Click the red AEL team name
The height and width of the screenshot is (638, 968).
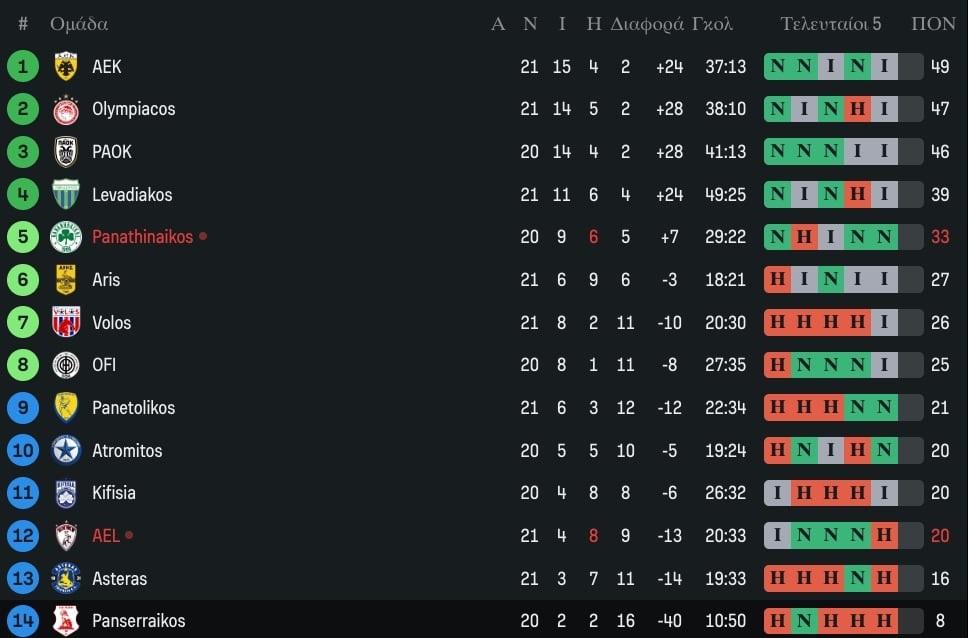click(x=106, y=536)
